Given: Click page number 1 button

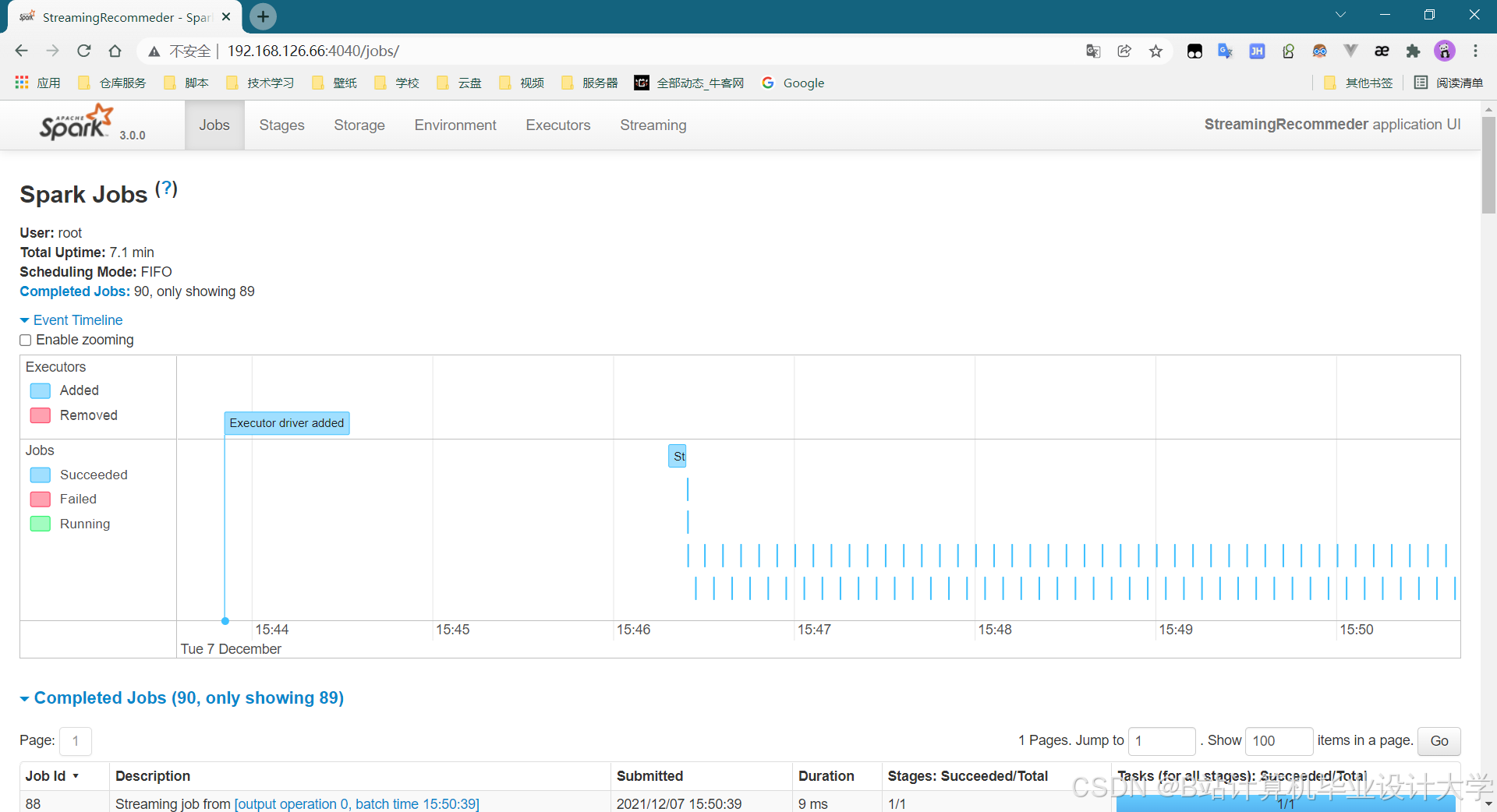Looking at the screenshot, I should coord(76,741).
